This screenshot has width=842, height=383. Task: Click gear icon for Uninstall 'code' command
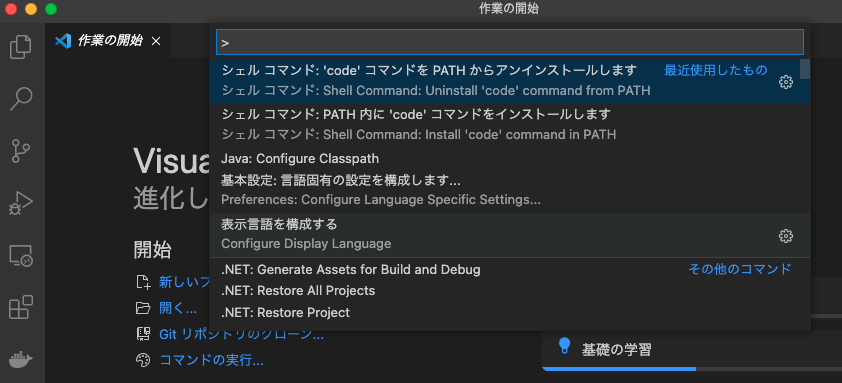[x=786, y=82]
